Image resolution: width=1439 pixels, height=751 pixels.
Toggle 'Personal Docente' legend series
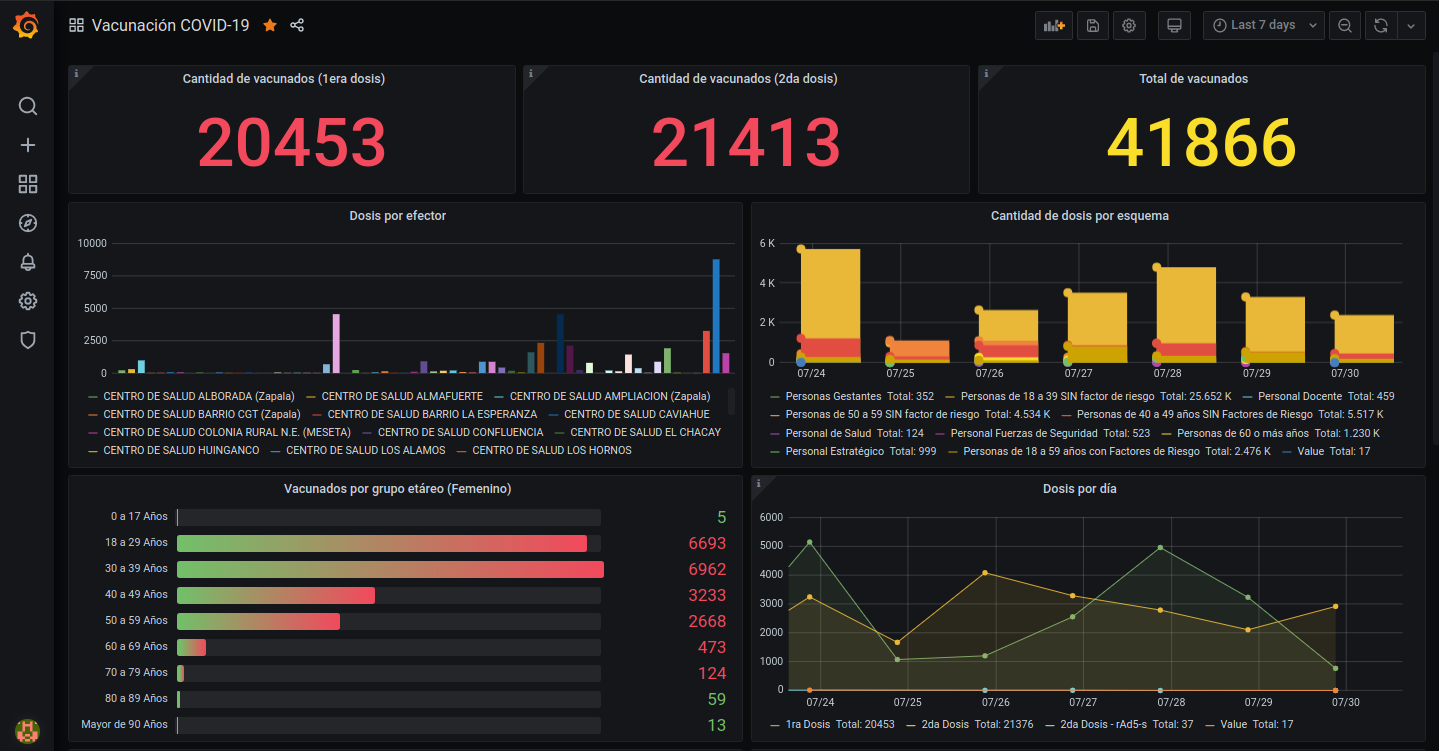1300,396
